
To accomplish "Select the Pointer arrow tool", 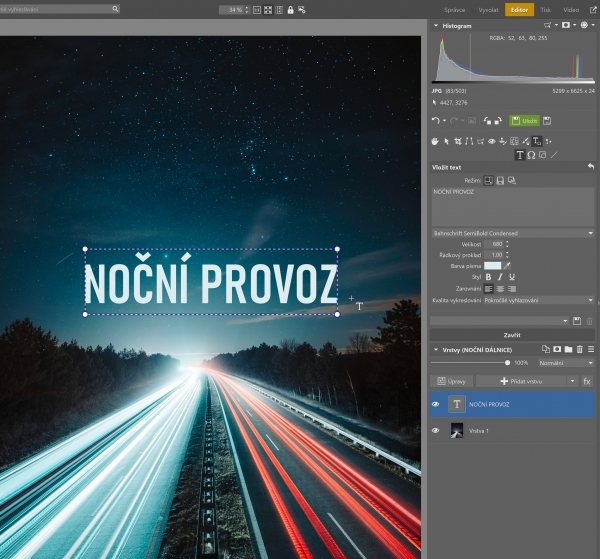I will point(446,142).
